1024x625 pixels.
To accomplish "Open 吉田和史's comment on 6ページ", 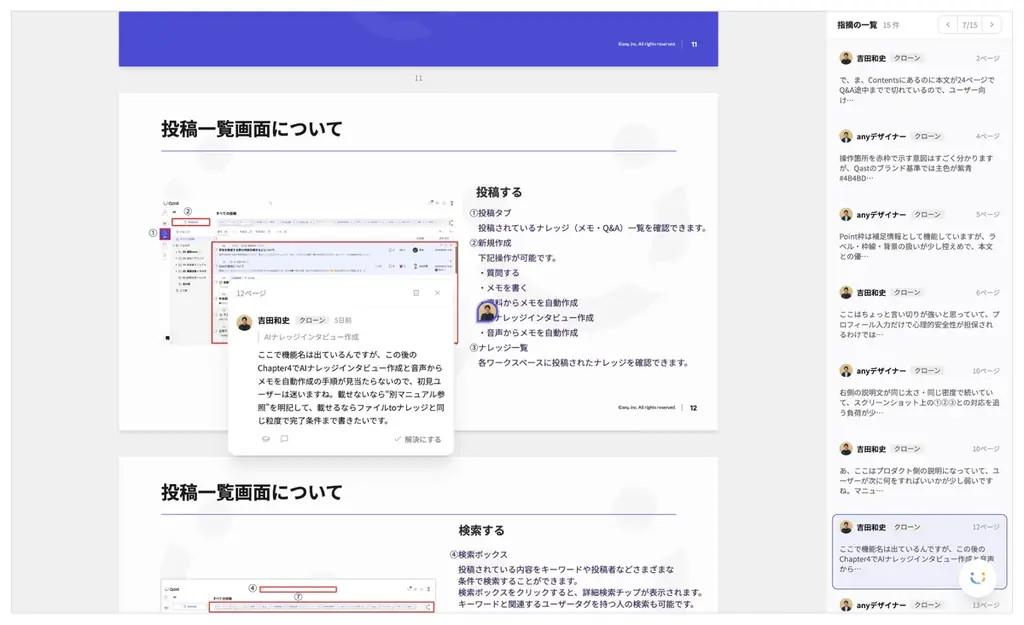I will (919, 313).
